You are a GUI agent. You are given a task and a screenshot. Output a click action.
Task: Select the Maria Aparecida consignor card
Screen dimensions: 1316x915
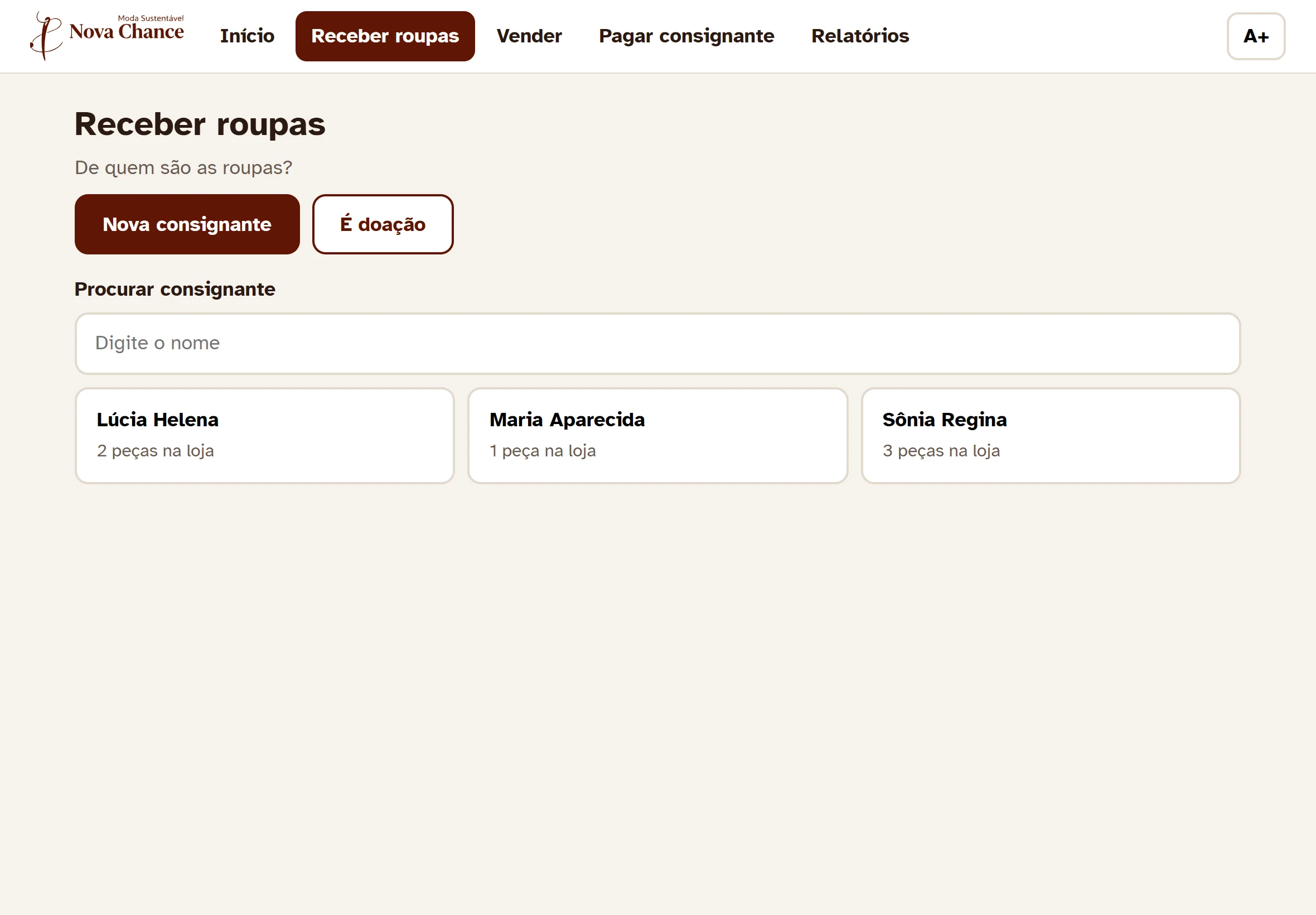tap(657, 436)
